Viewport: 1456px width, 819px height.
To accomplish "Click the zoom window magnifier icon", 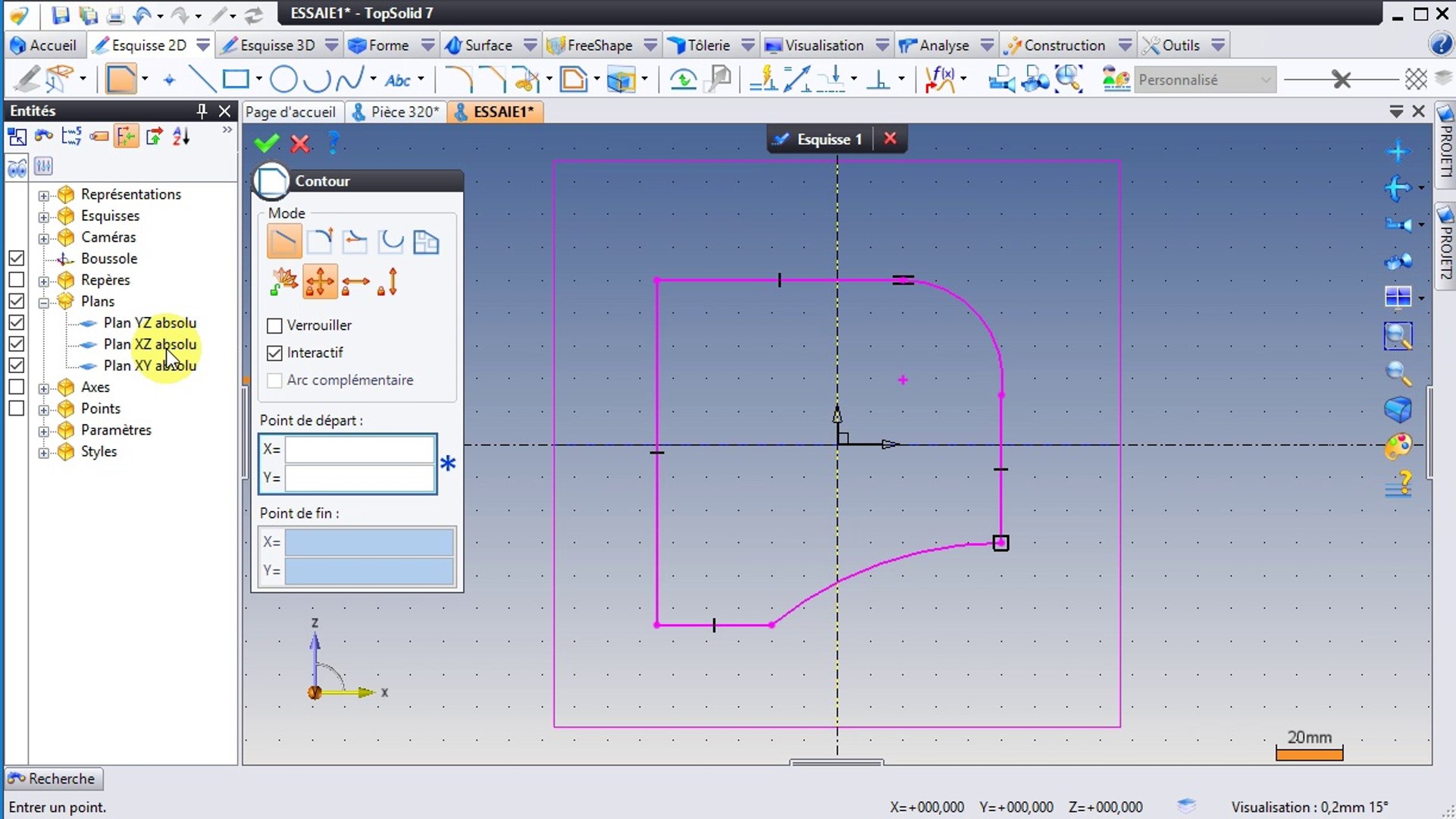I will tap(1398, 335).
